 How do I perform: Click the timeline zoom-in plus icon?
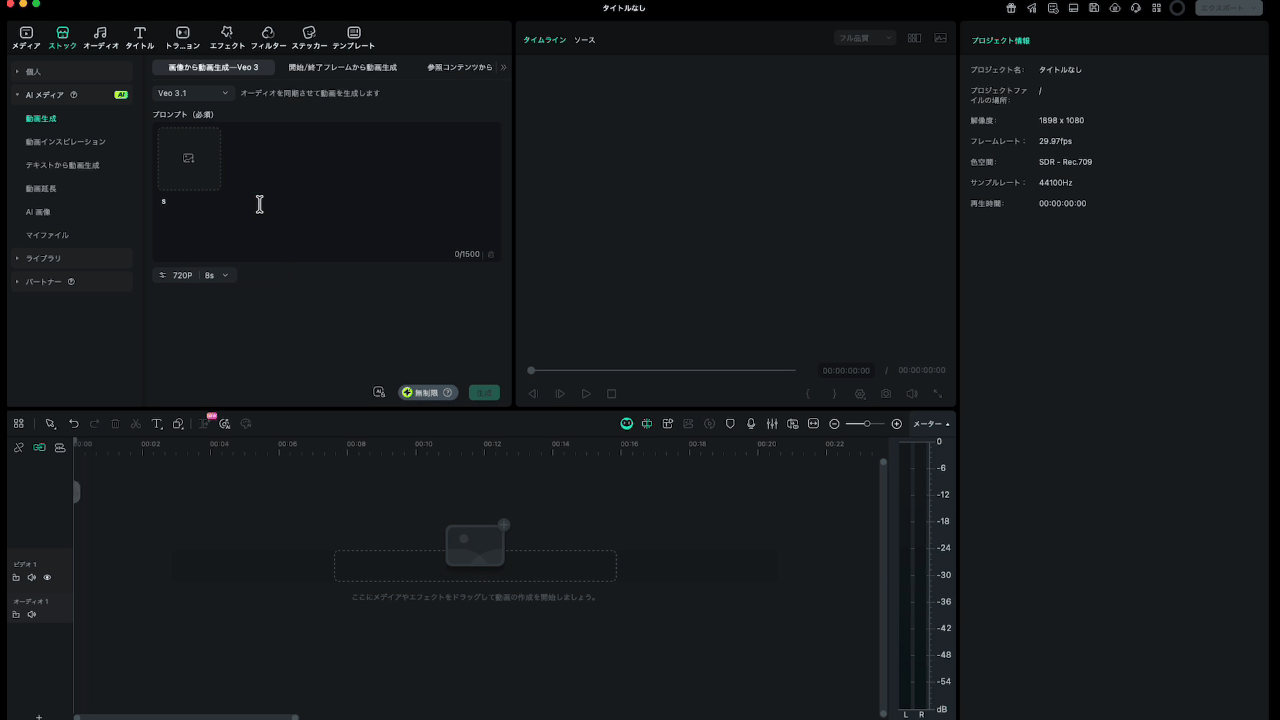[896, 424]
